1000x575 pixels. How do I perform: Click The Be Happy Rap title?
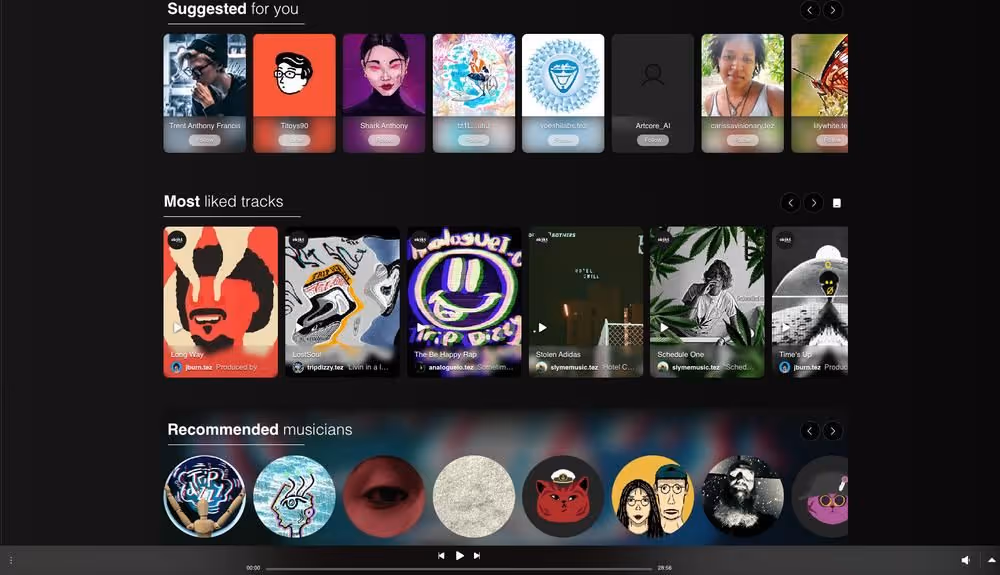(445, 354)
